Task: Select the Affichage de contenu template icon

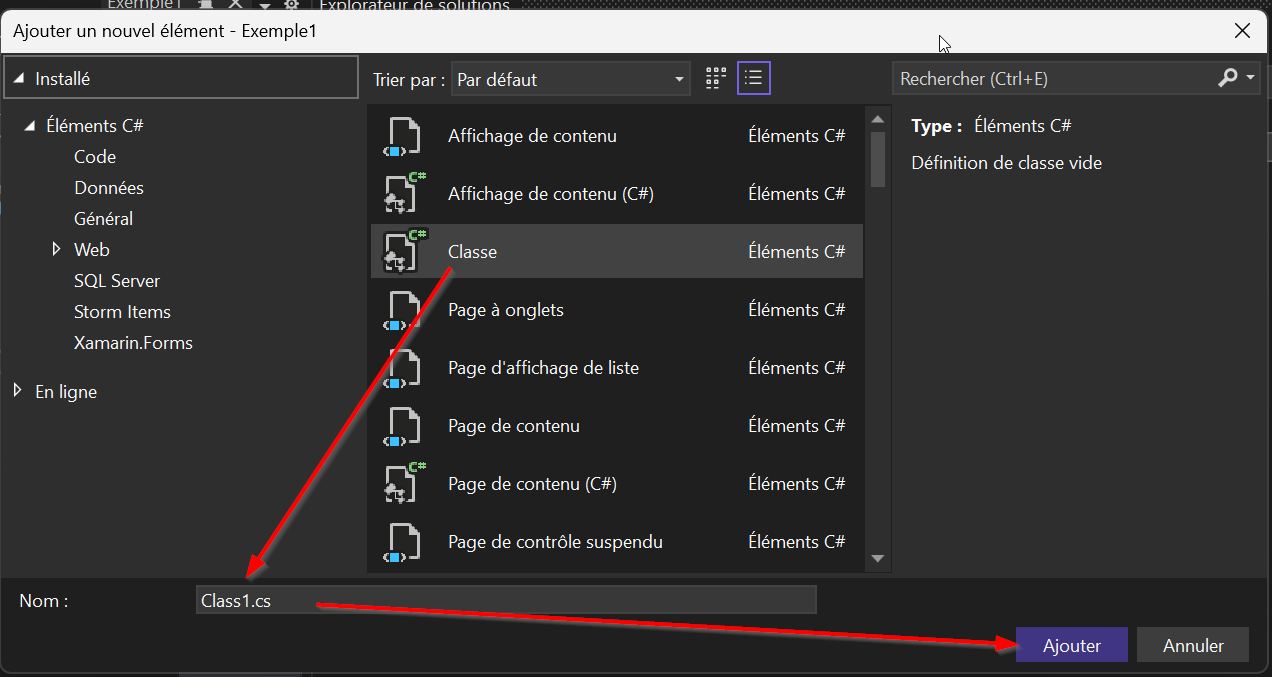Action: click(x=403, y=136)
